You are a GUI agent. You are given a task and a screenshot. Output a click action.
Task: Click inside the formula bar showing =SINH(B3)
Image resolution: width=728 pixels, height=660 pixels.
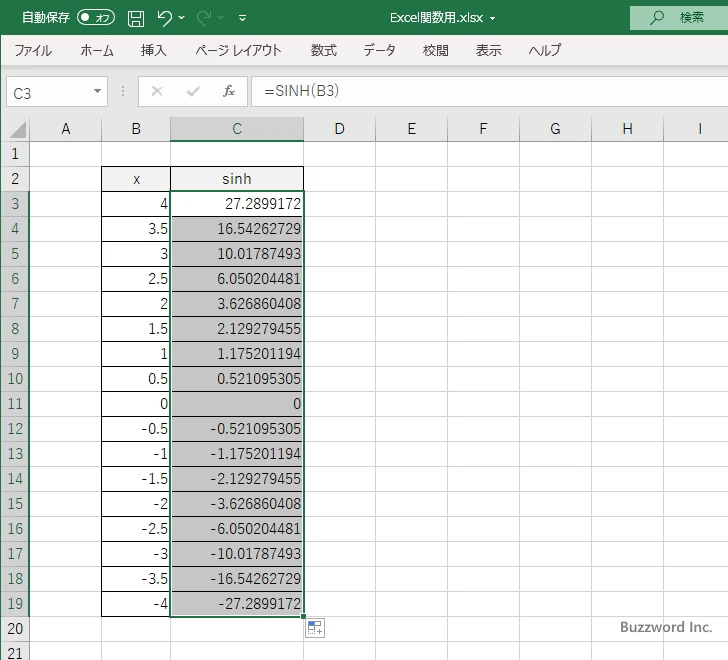489,91
